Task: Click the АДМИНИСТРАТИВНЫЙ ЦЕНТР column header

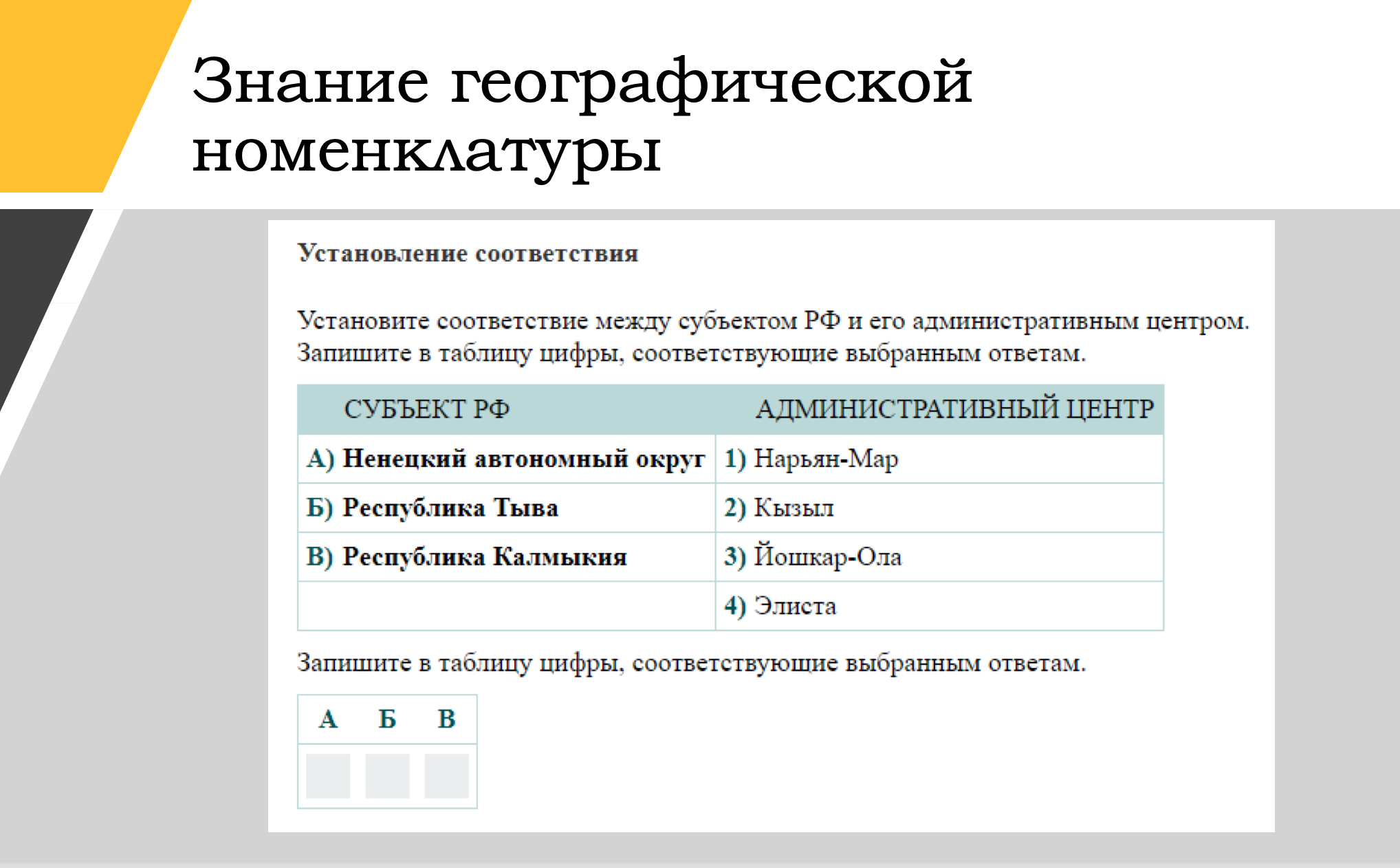Action: (x=954, y=409)
